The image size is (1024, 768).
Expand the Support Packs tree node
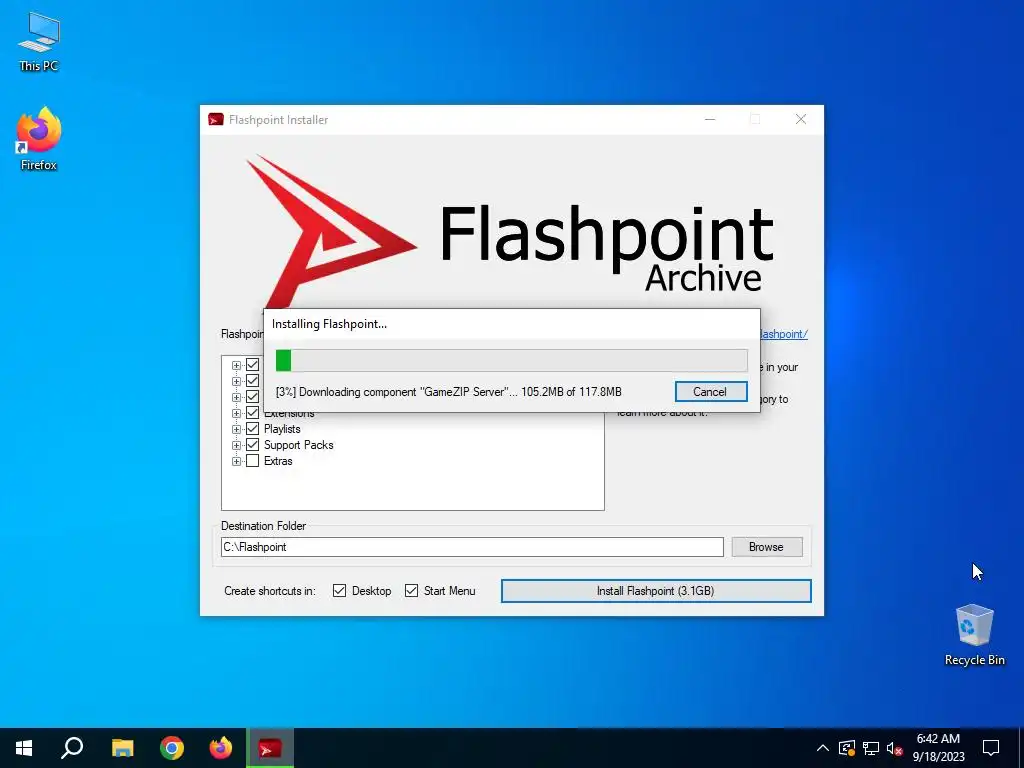pyautogui.click(x=236, y=445)
